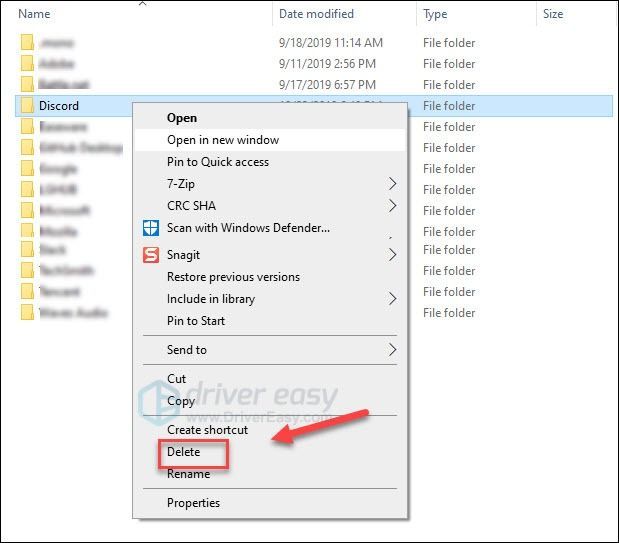Expand the CRC SHA submenu arrow
The height and width of the screenshot is (543, 619).
tap(392, 206)
